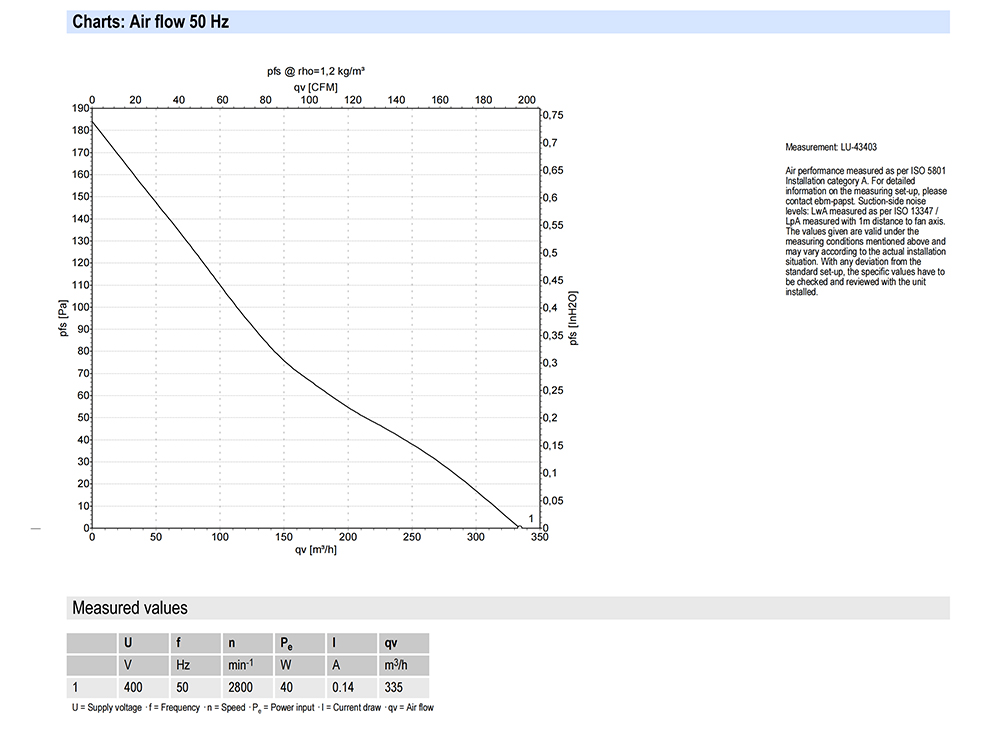Click the "U" column header in table
Screen dimensions: 1000x735
[127, 644]
